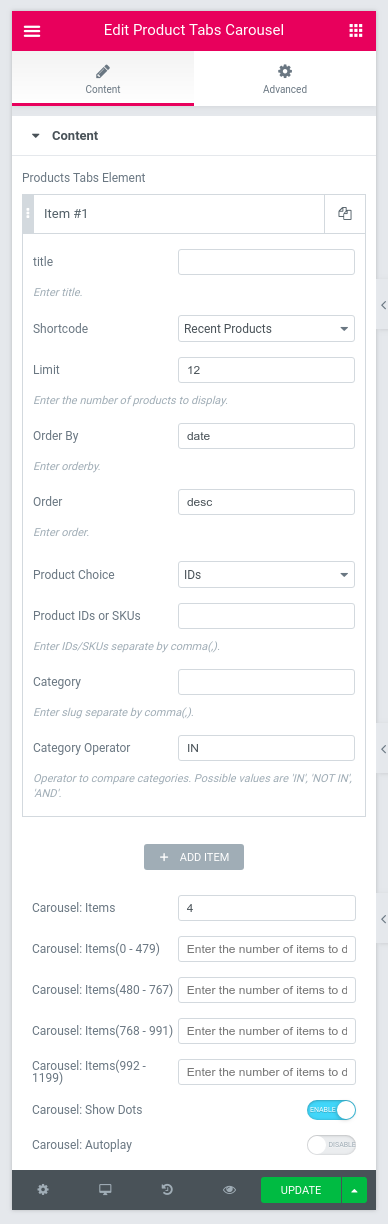388x1224 pixels.
Task: Open the Shortcode Recent Products dropdown
Action: pos(266,328)
